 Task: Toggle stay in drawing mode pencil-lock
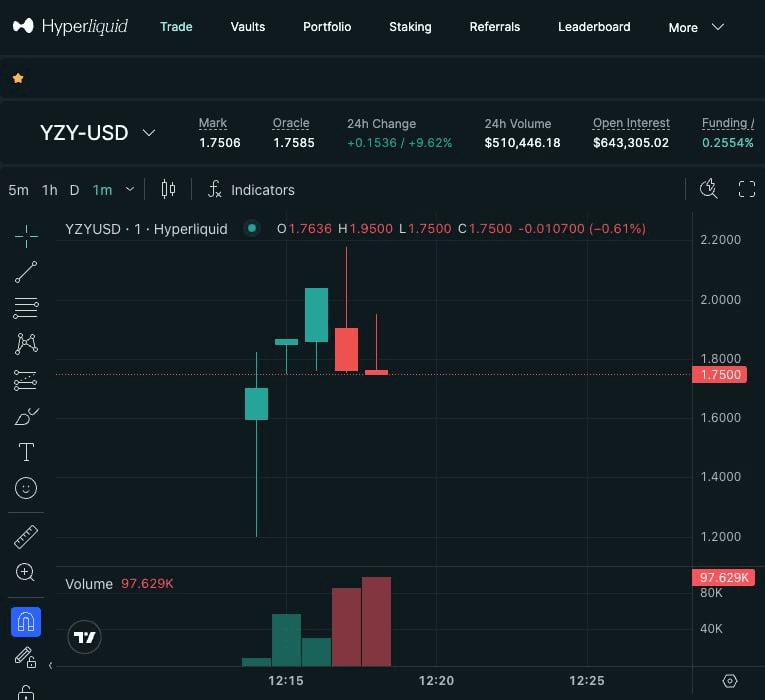[25, 657]
